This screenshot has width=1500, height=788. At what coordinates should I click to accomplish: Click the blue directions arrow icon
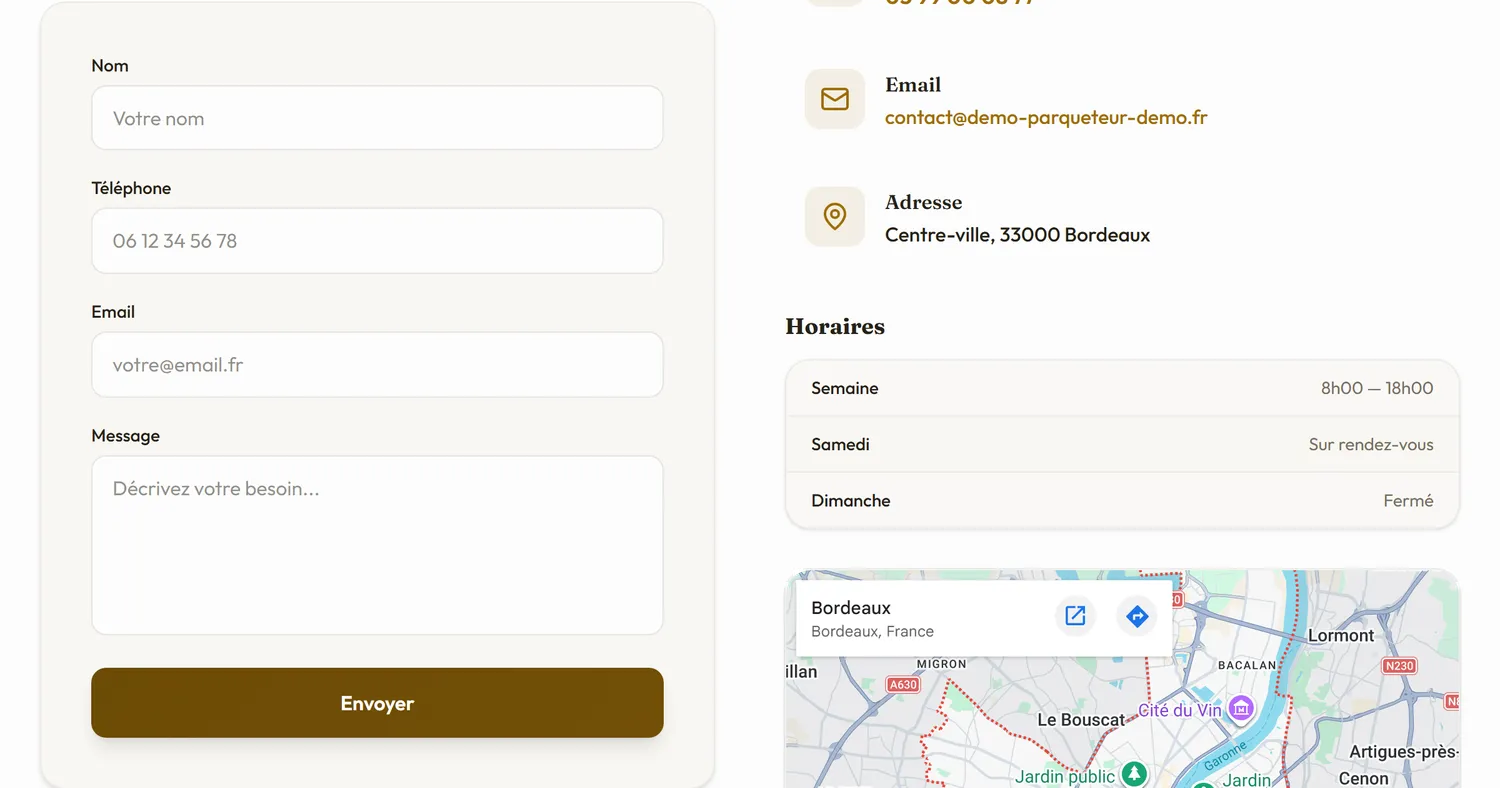(1137, 616)
